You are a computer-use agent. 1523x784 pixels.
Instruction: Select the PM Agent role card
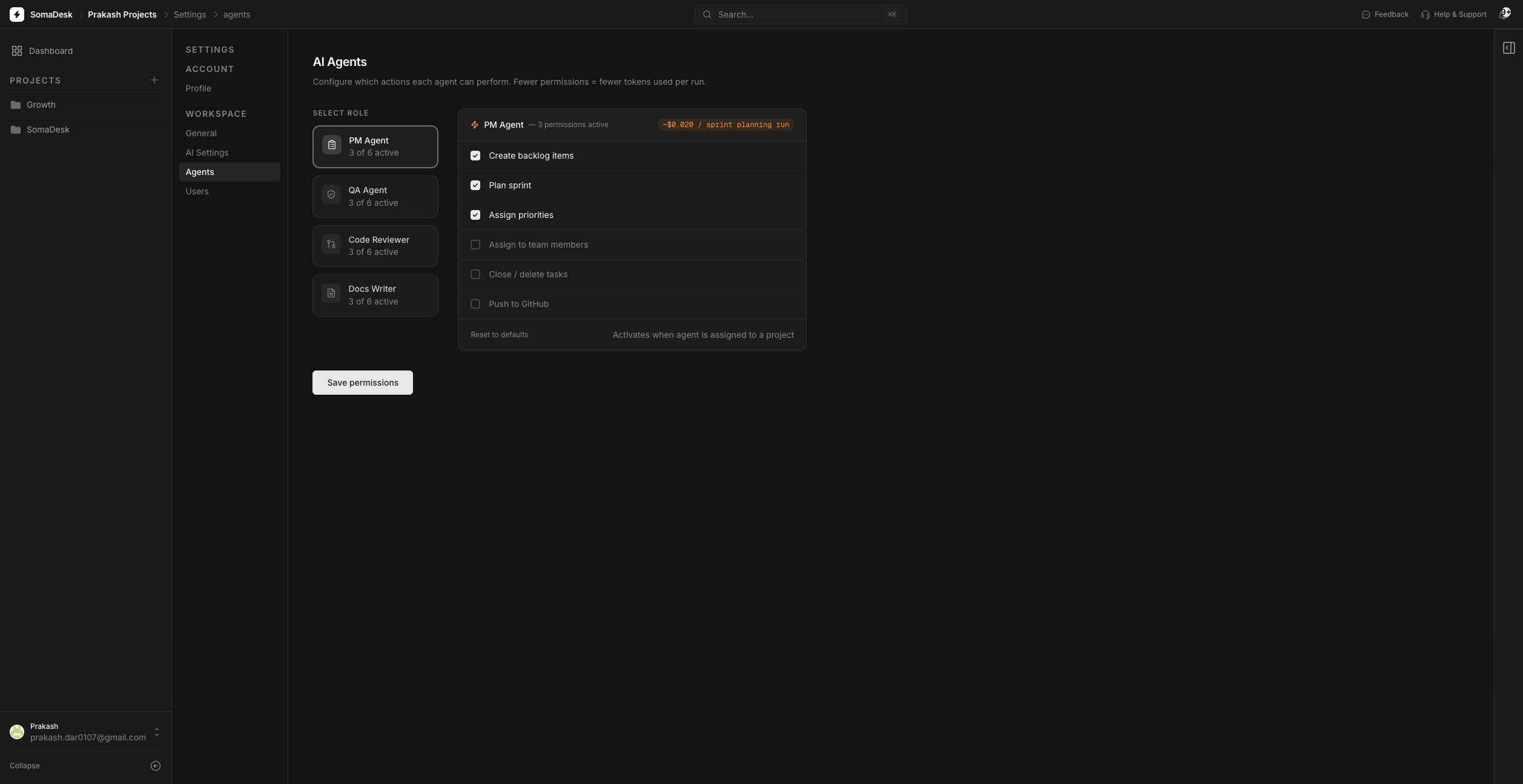click(375, 147)
